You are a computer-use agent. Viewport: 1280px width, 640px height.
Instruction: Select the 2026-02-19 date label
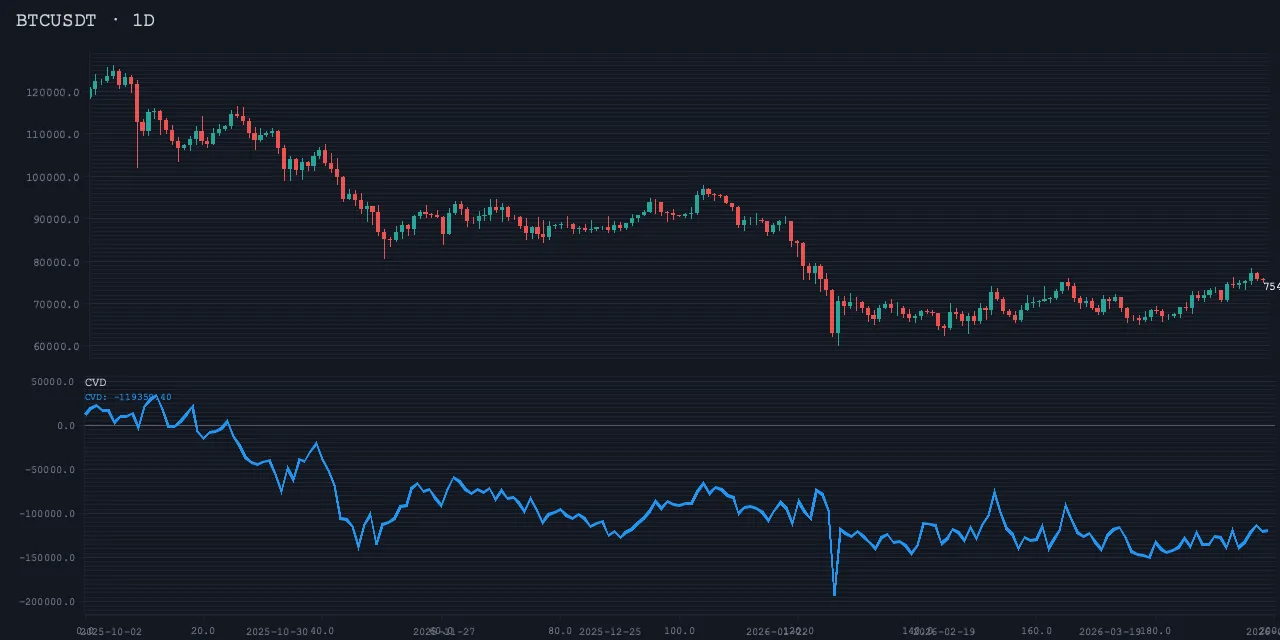[x=944, y=631]
